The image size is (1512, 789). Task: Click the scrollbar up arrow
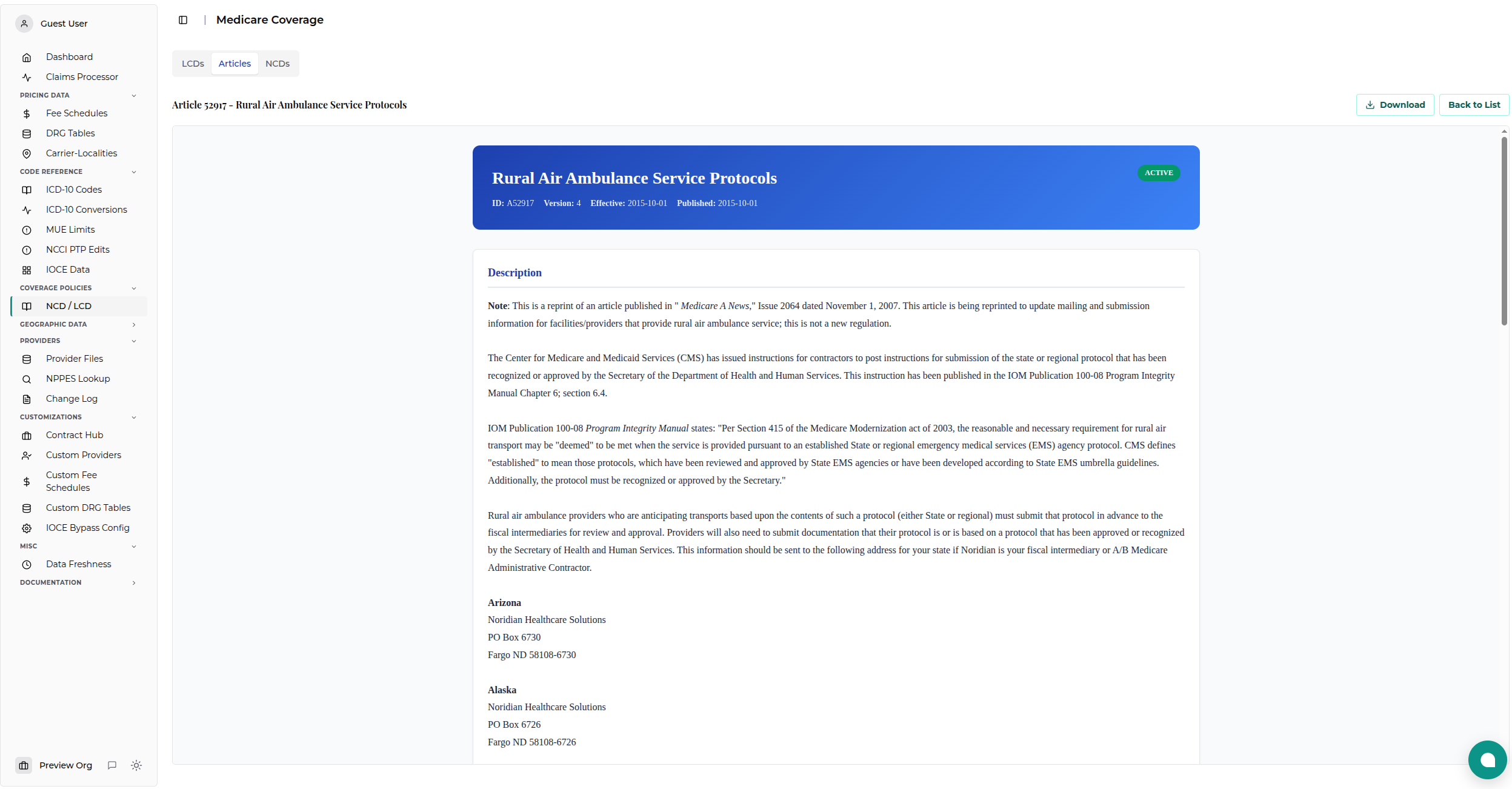[x=1504, y=131]
